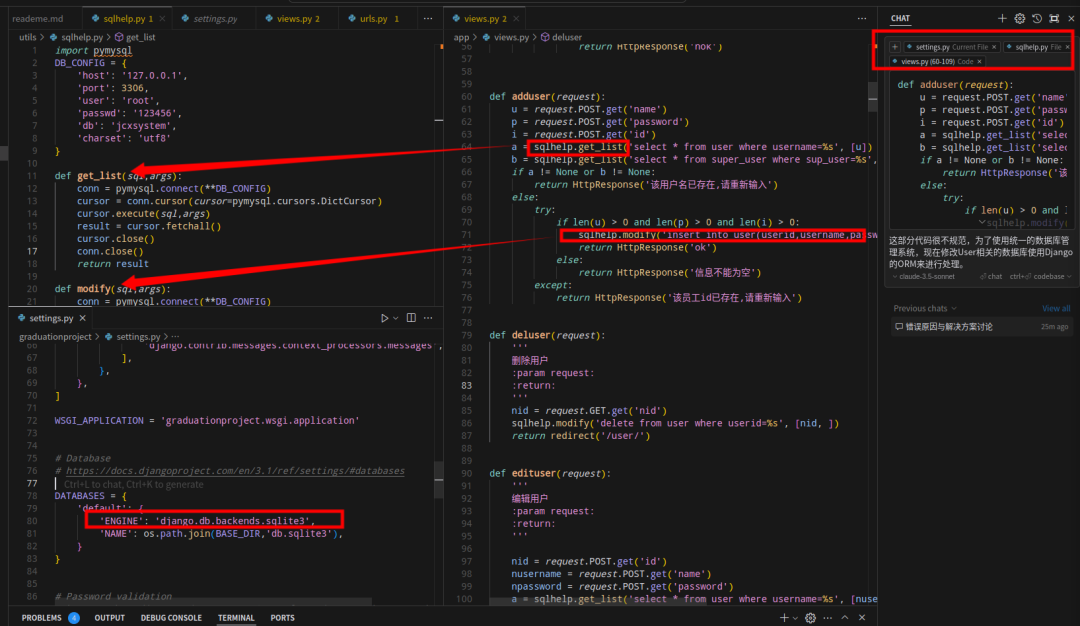Screen dimensions: 1080x626
Task: Add context with the plus button in chat input
Action: click(895, 47)
